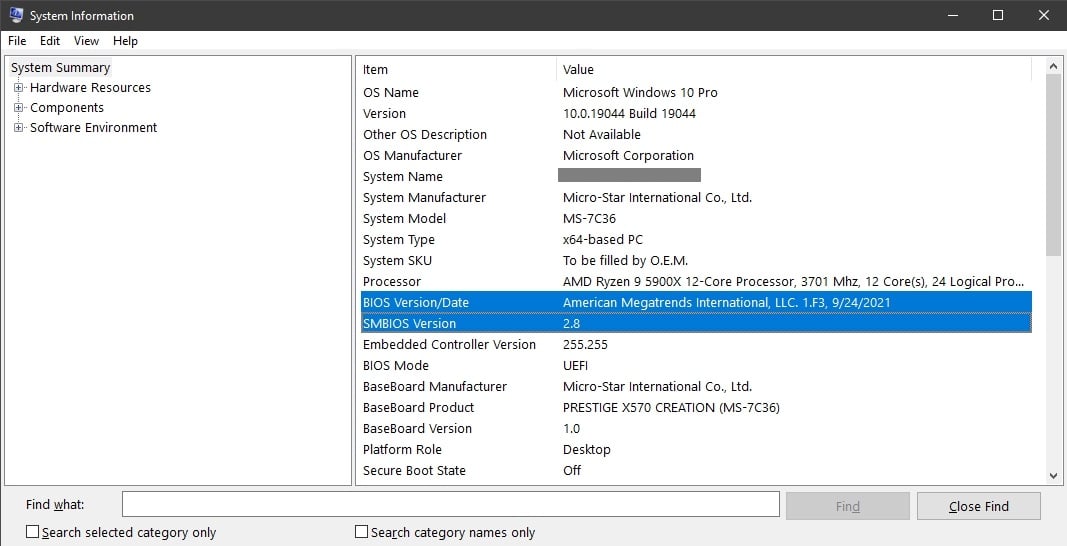Close the System Information window

click(1044, 15)
